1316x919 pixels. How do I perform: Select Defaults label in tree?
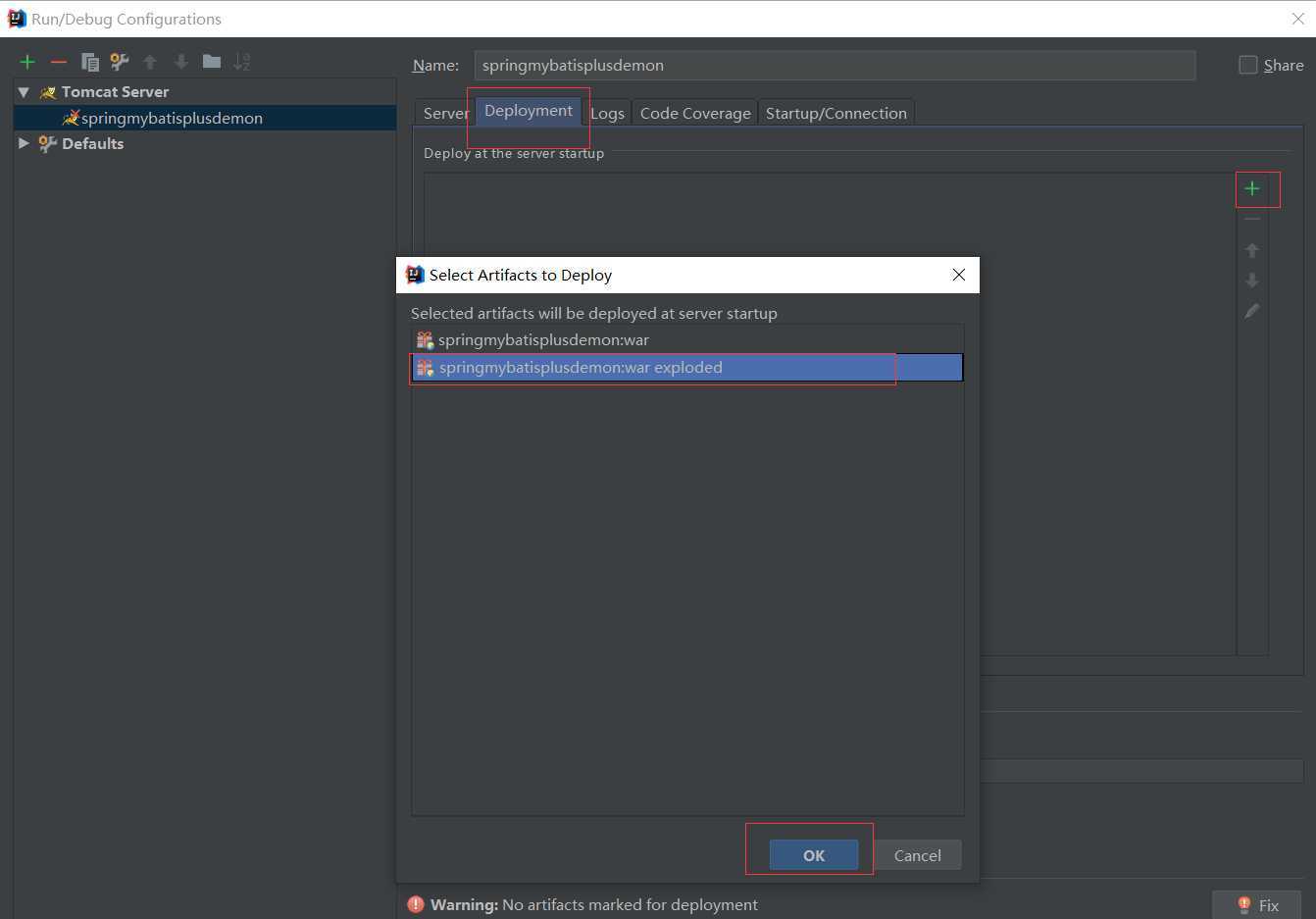point(92,144)
